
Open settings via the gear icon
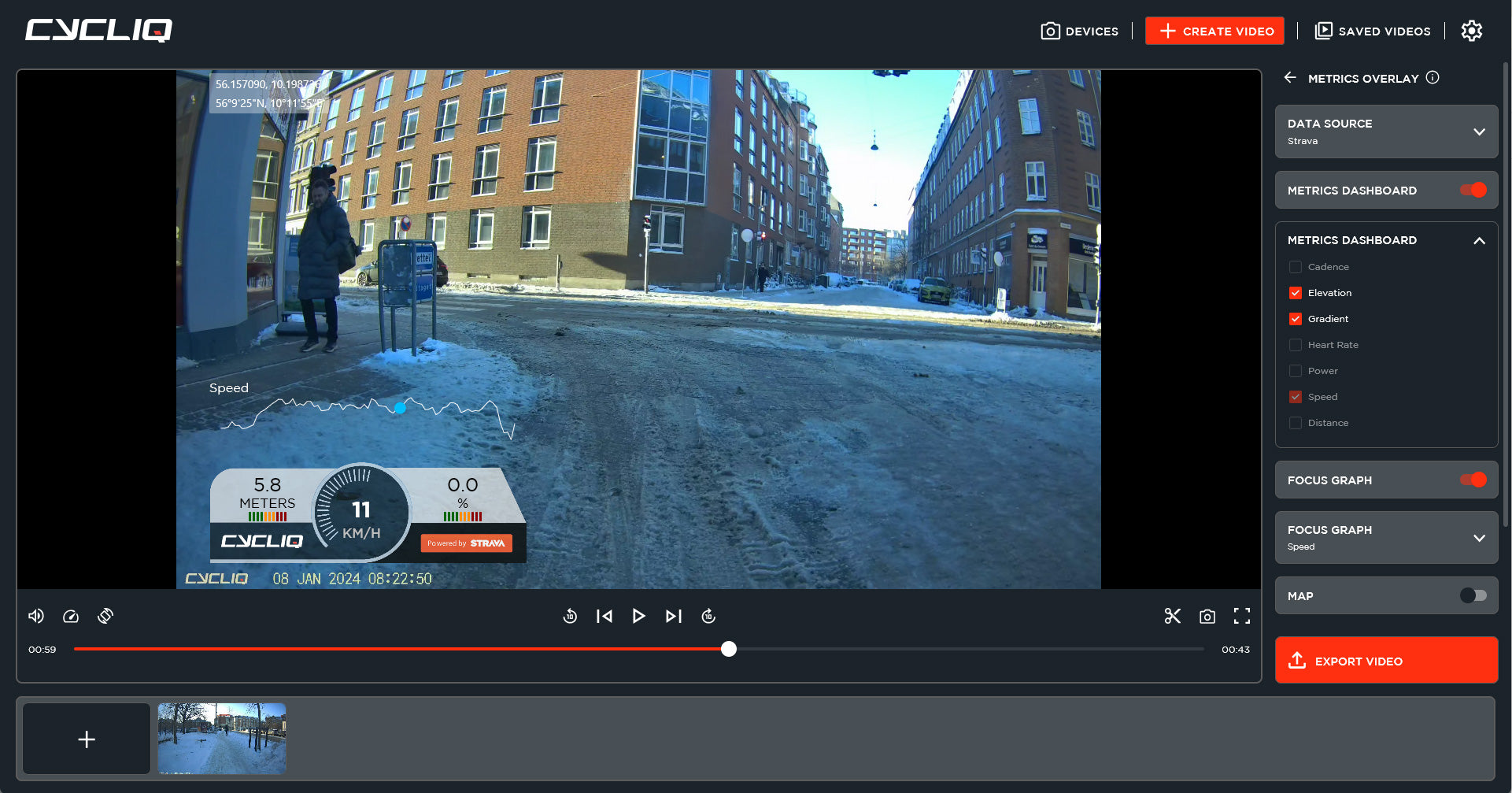(1471, 31)
